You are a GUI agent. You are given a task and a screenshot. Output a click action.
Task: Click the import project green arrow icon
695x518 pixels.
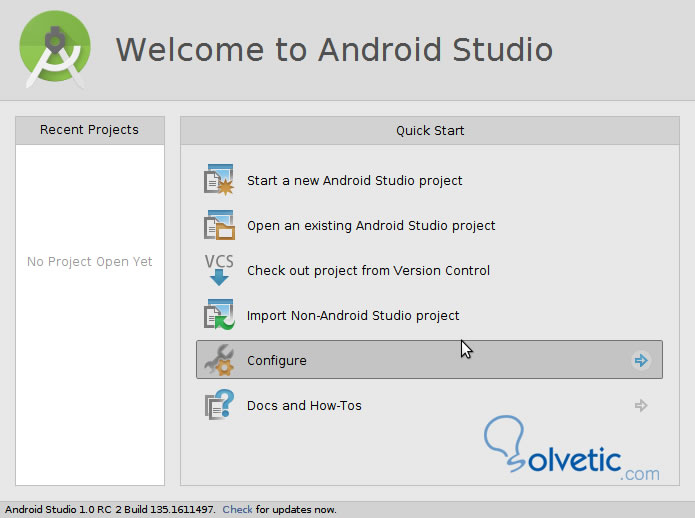[219, 315]
